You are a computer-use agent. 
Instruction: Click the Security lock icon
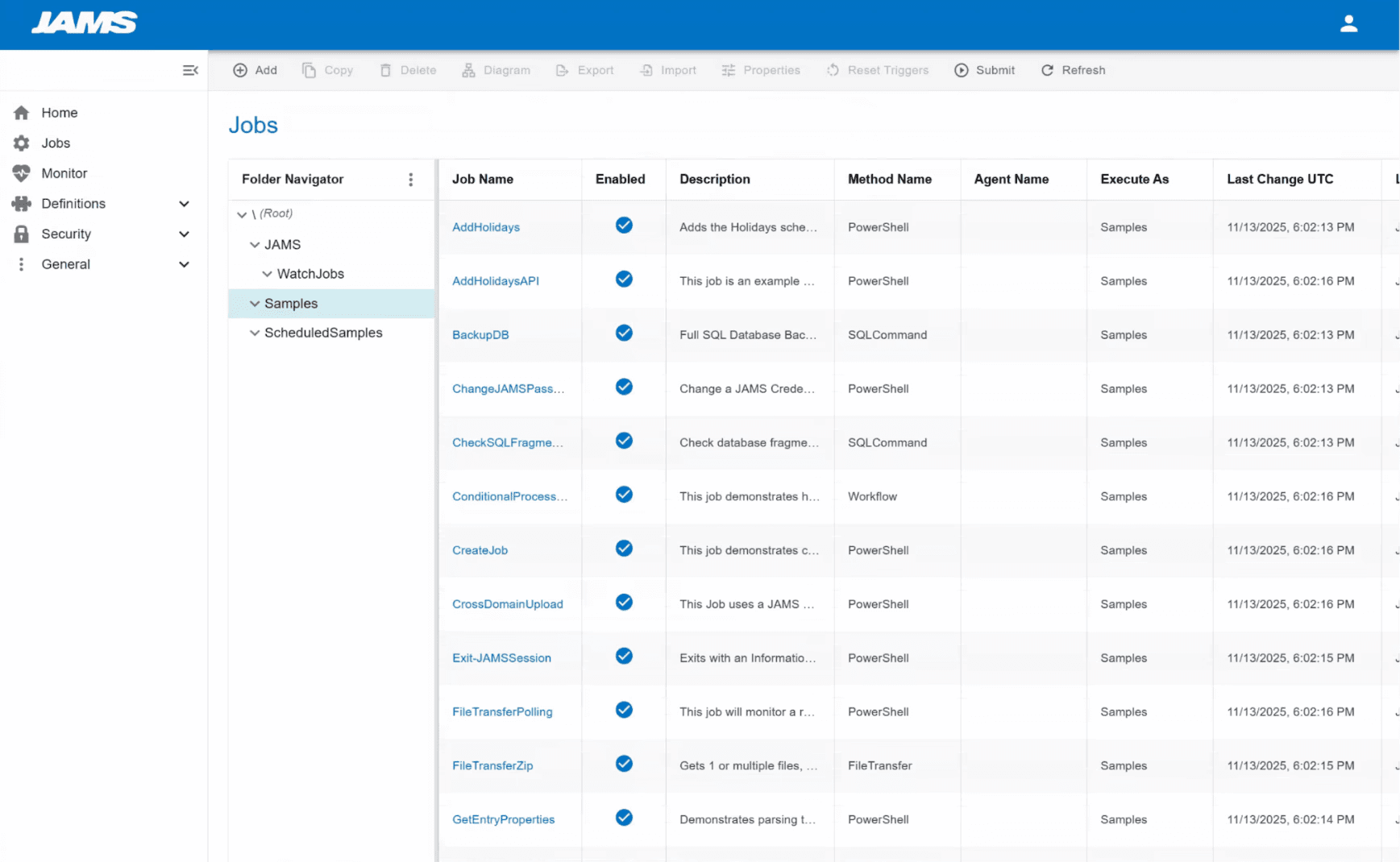pyautogui.click(x=21, y=234)
